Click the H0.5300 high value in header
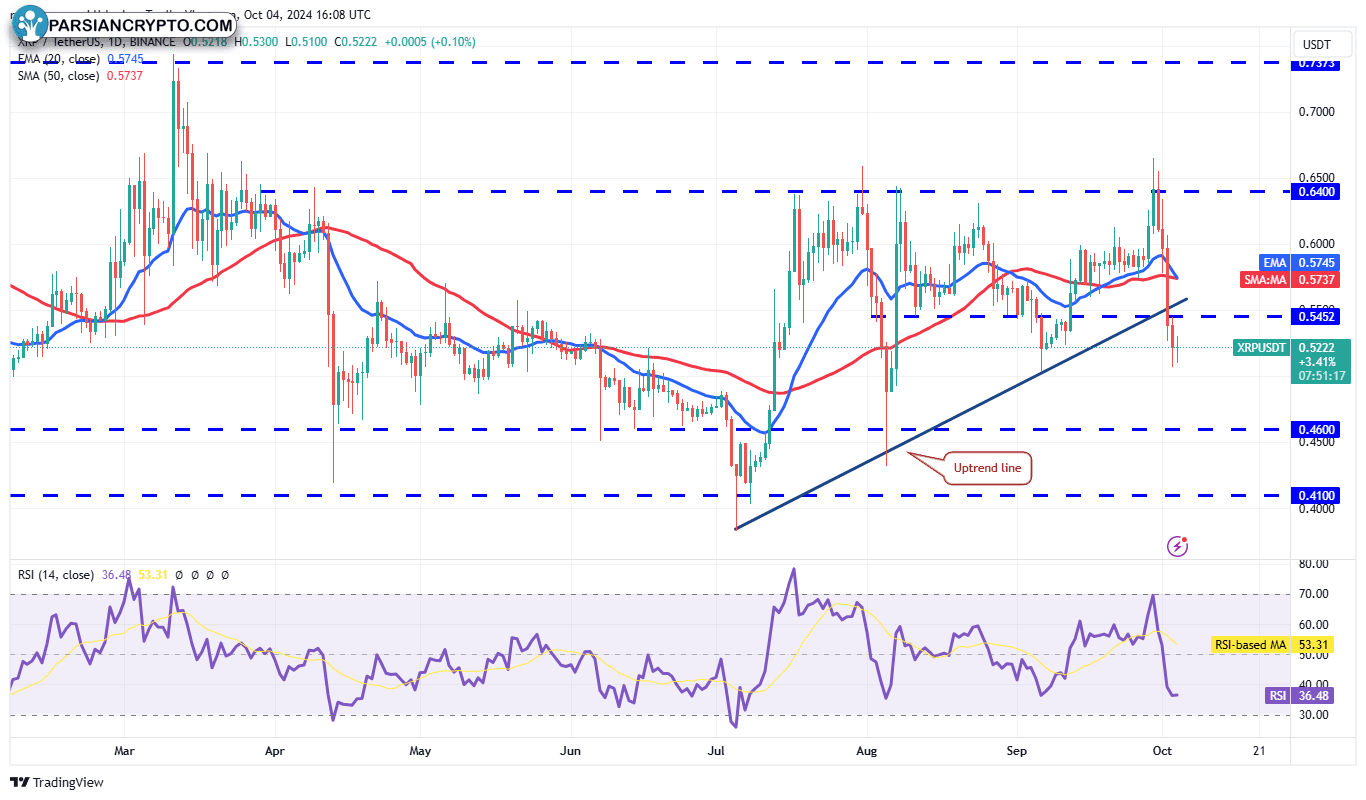 [258, 42]
